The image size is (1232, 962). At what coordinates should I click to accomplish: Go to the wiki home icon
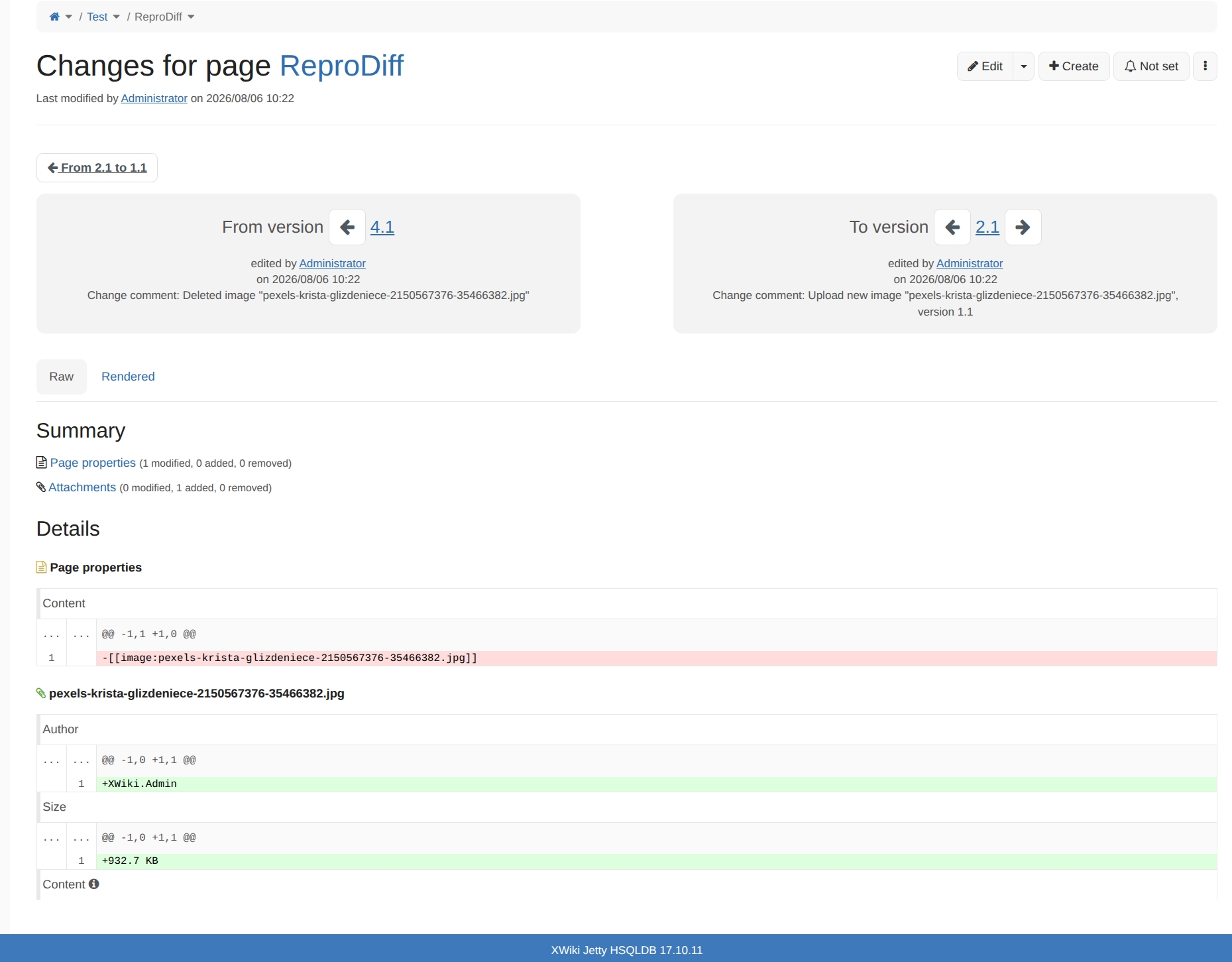click(54, 17)
